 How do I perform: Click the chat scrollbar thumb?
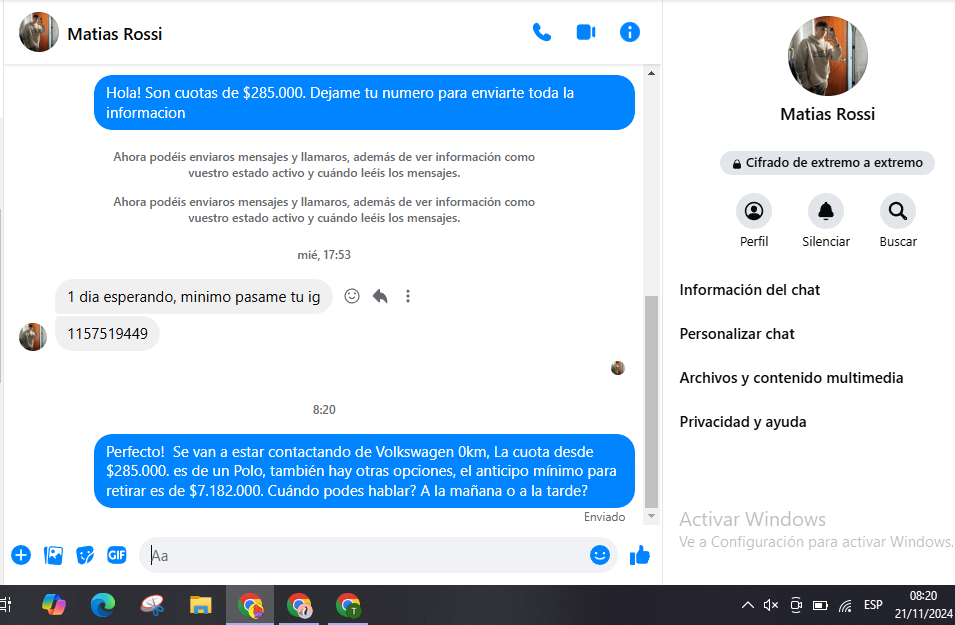pyautogui.click(x=651, y=401)
